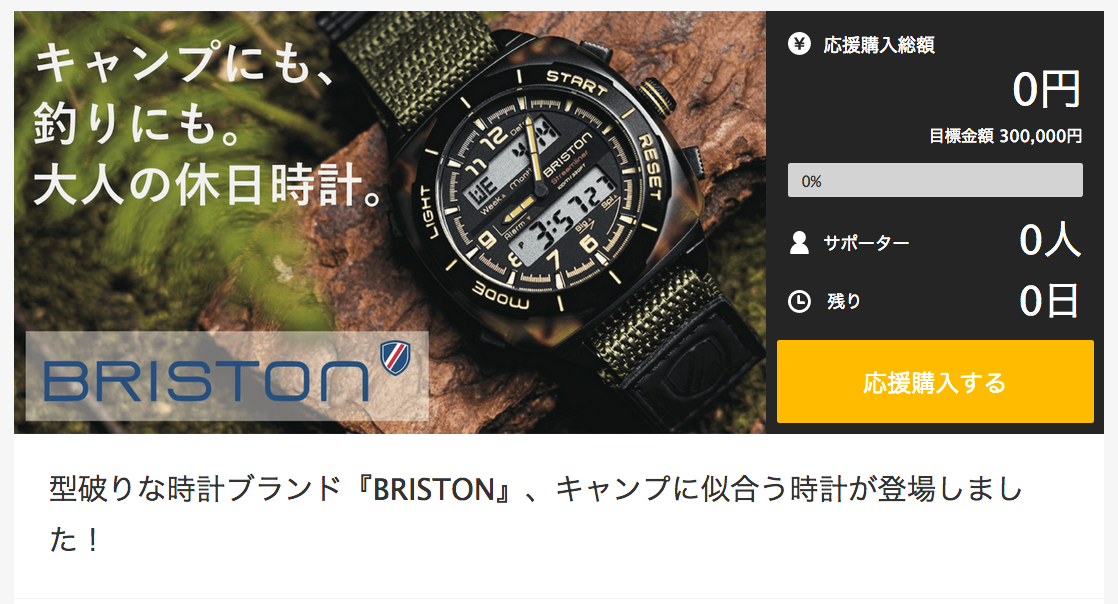Click the 0円 total amount figure
The height and width of the screenshot is (604, 1118).
[1046, 90]
